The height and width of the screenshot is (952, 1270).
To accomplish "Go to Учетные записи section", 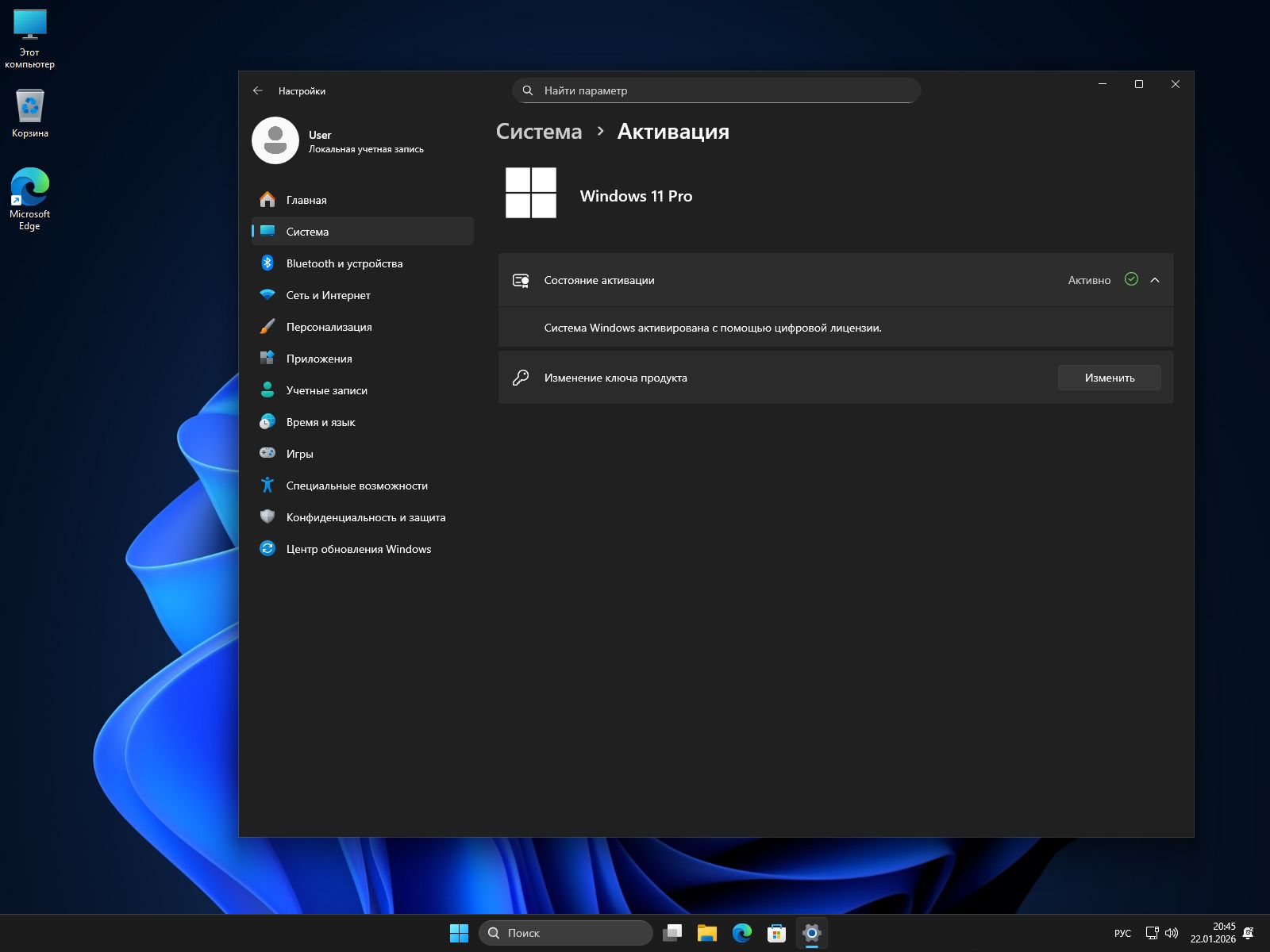I will tap(326, 390).
